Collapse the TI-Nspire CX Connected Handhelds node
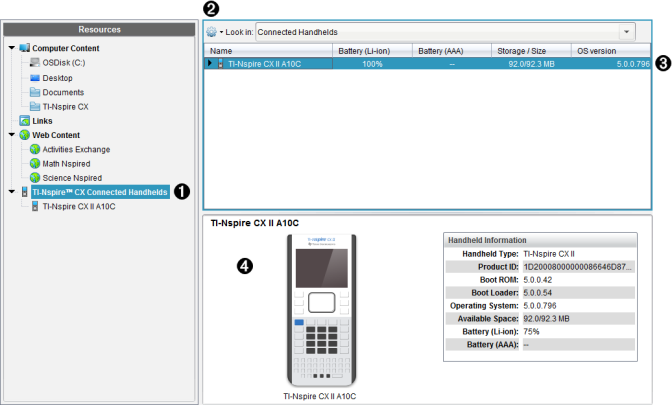Viewport: 672px width, 405px height. (11, 192)
